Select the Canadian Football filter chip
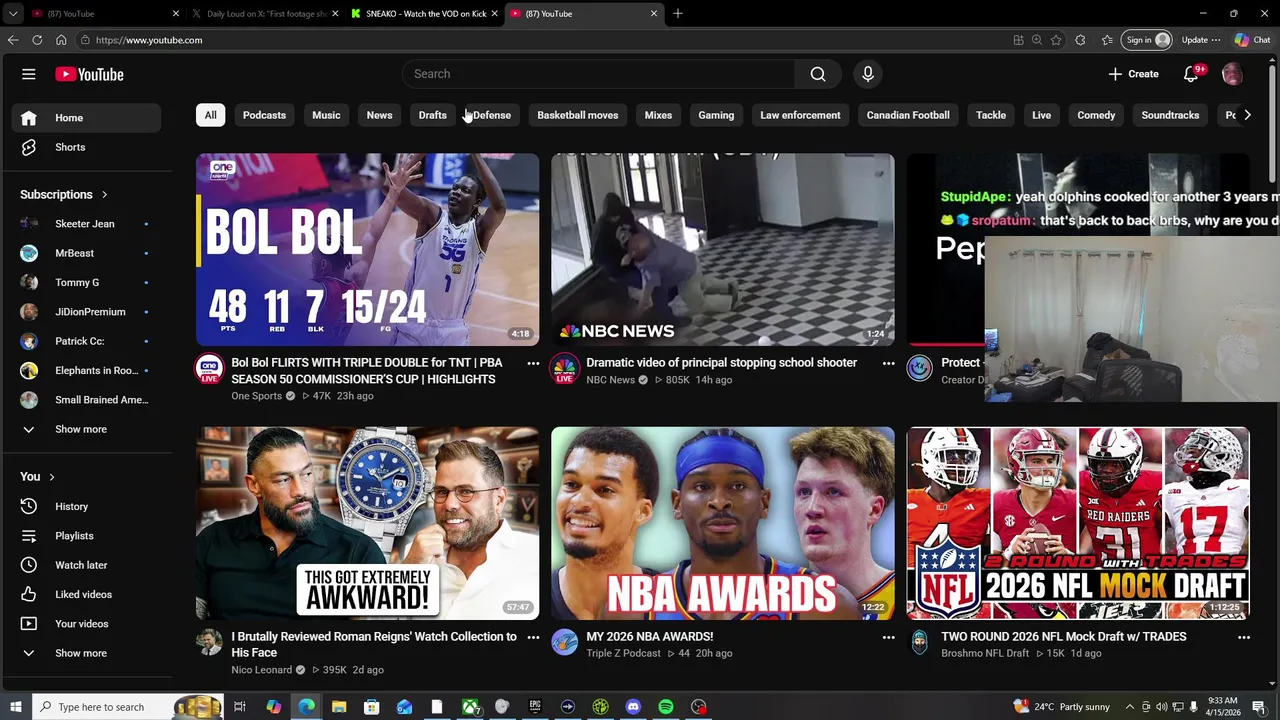This screenshot has height=720, width=1280. (x=908, y=115)
